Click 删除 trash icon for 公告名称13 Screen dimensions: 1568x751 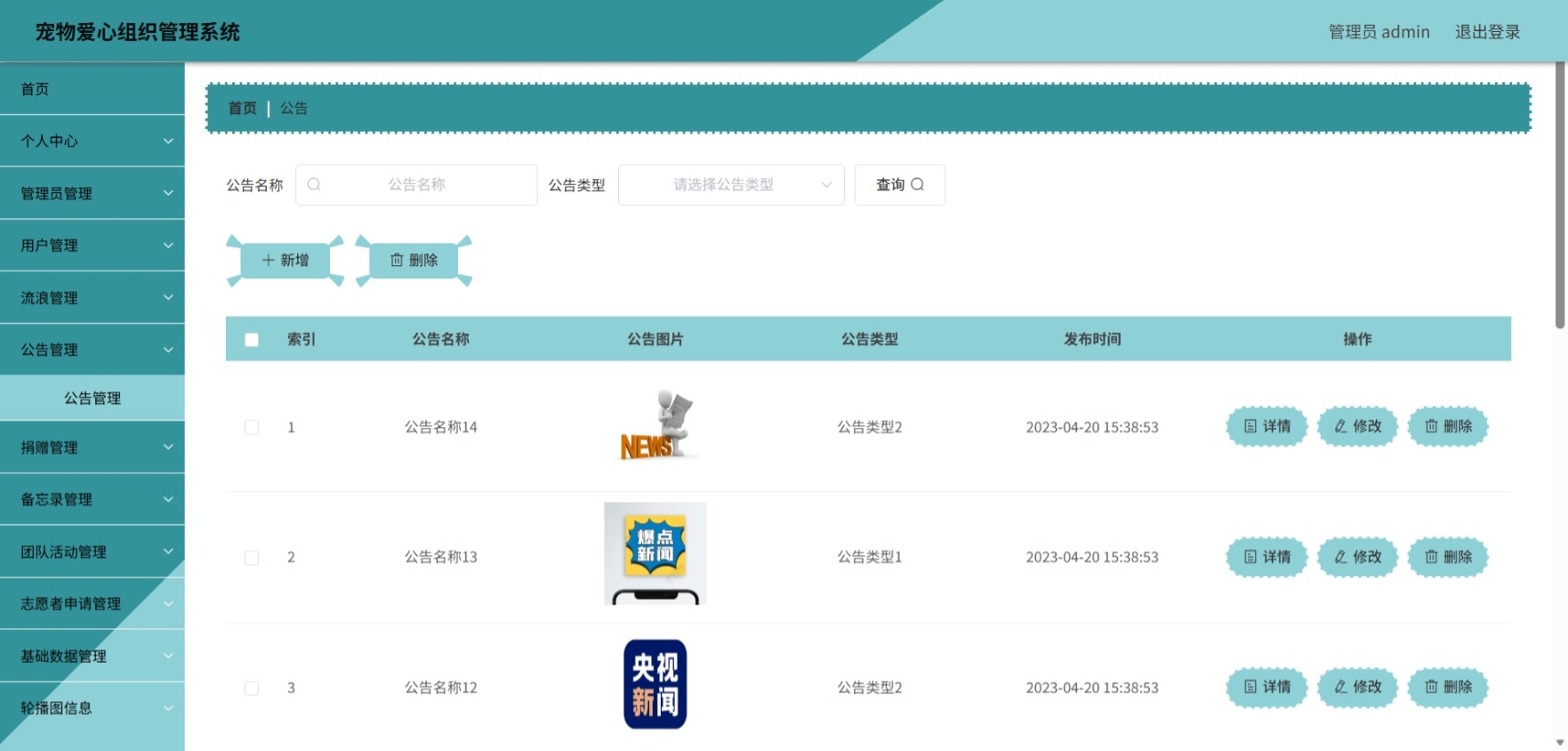1448,557
